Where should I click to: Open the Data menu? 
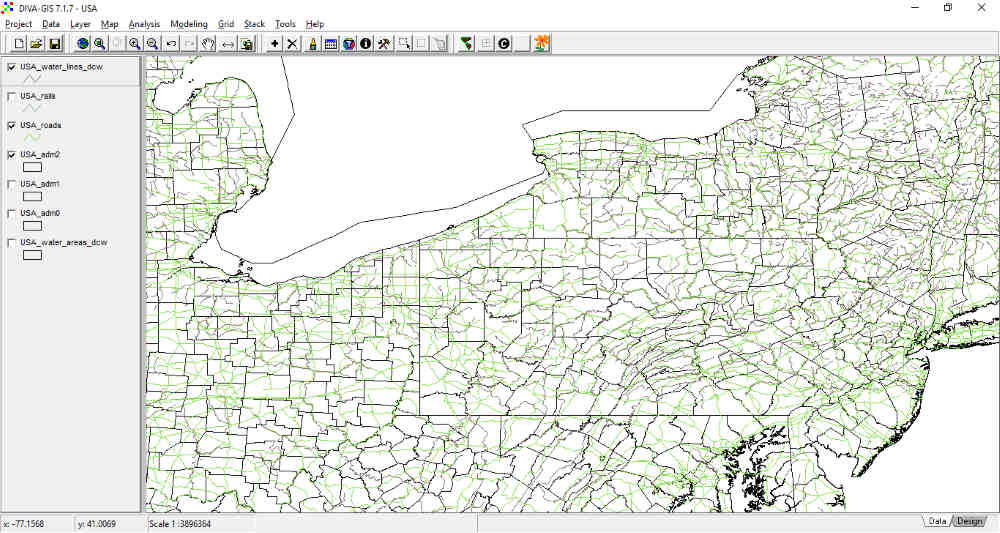(51, 24)
